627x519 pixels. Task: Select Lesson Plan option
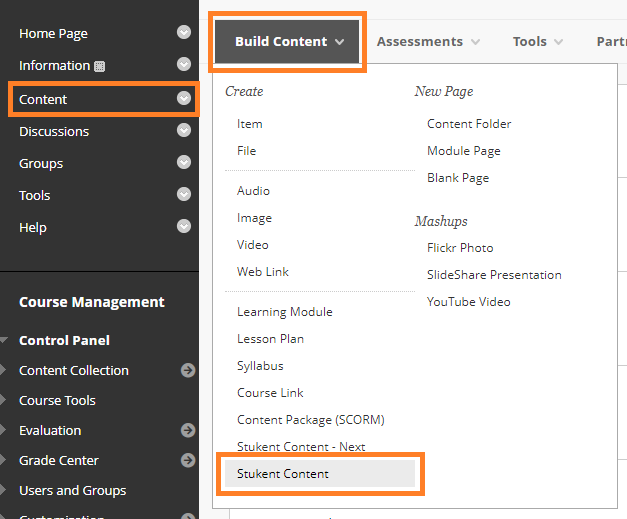click(270, 339)
